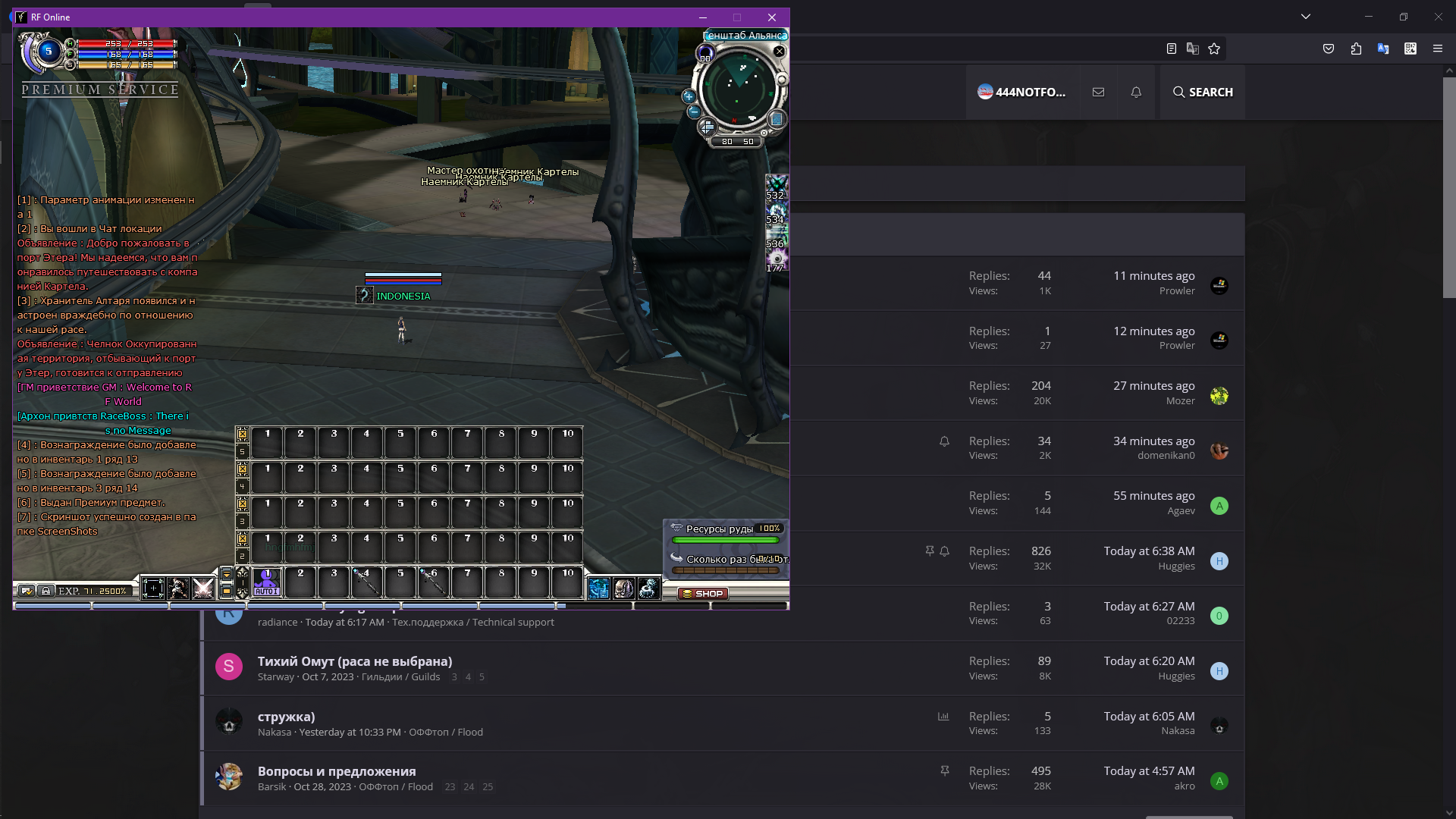
Task: Click the lock icon left of the EXP bar
Action: point(45,591)
